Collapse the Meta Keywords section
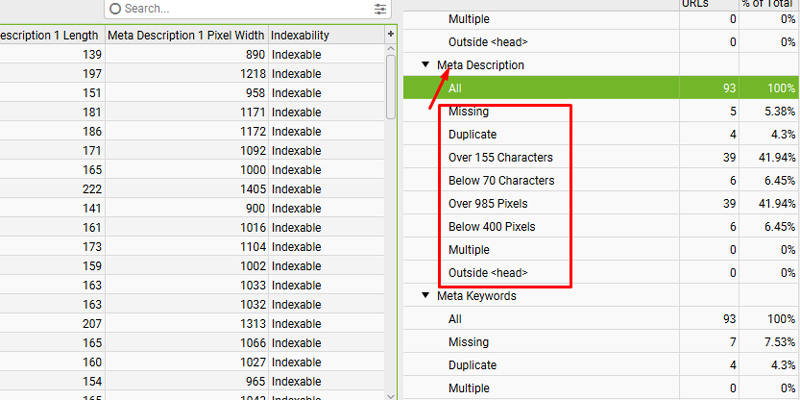Screen dimensions: 800x400 point(424,296)
